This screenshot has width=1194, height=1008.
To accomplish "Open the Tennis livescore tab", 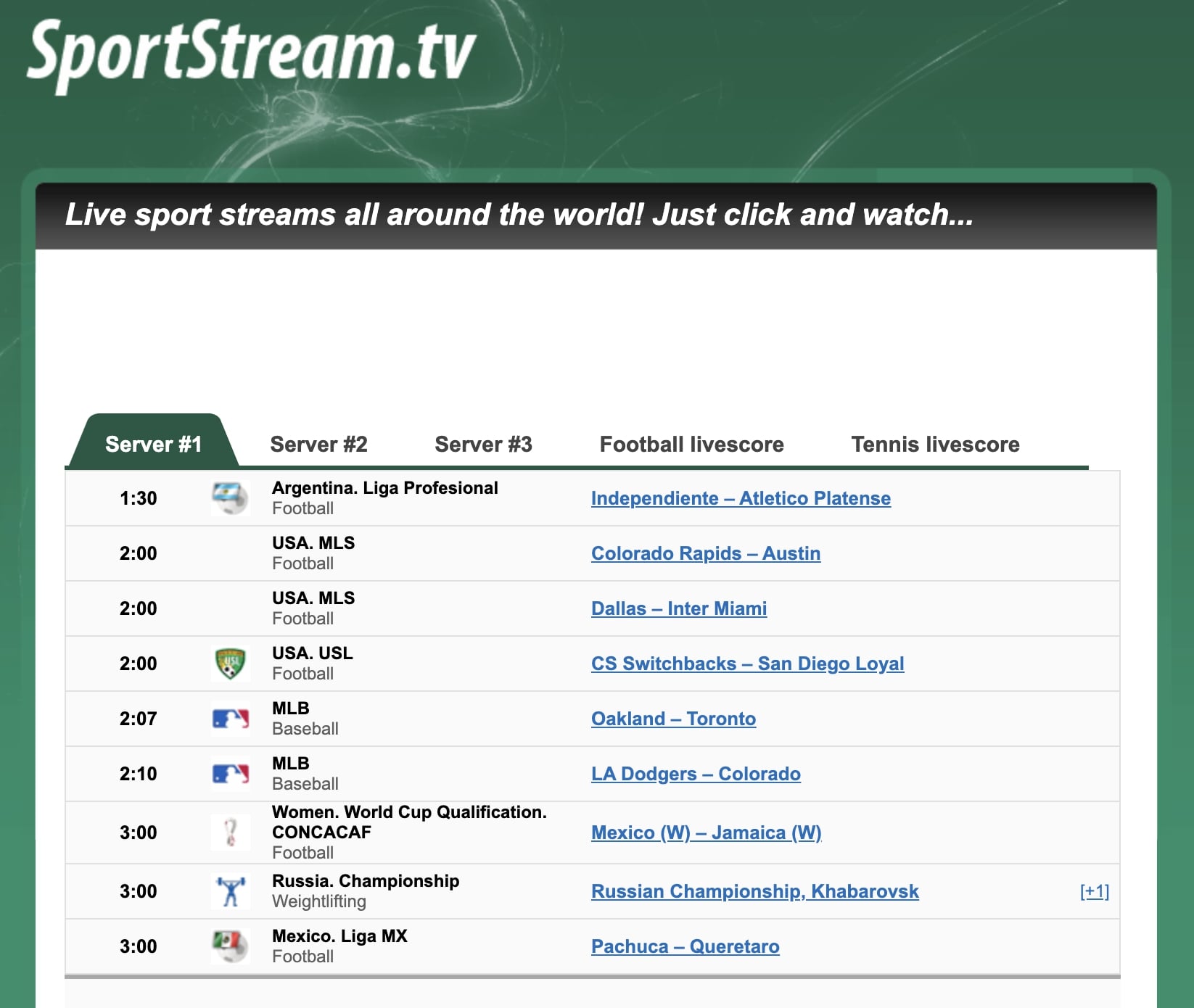I will coord(934,444).
